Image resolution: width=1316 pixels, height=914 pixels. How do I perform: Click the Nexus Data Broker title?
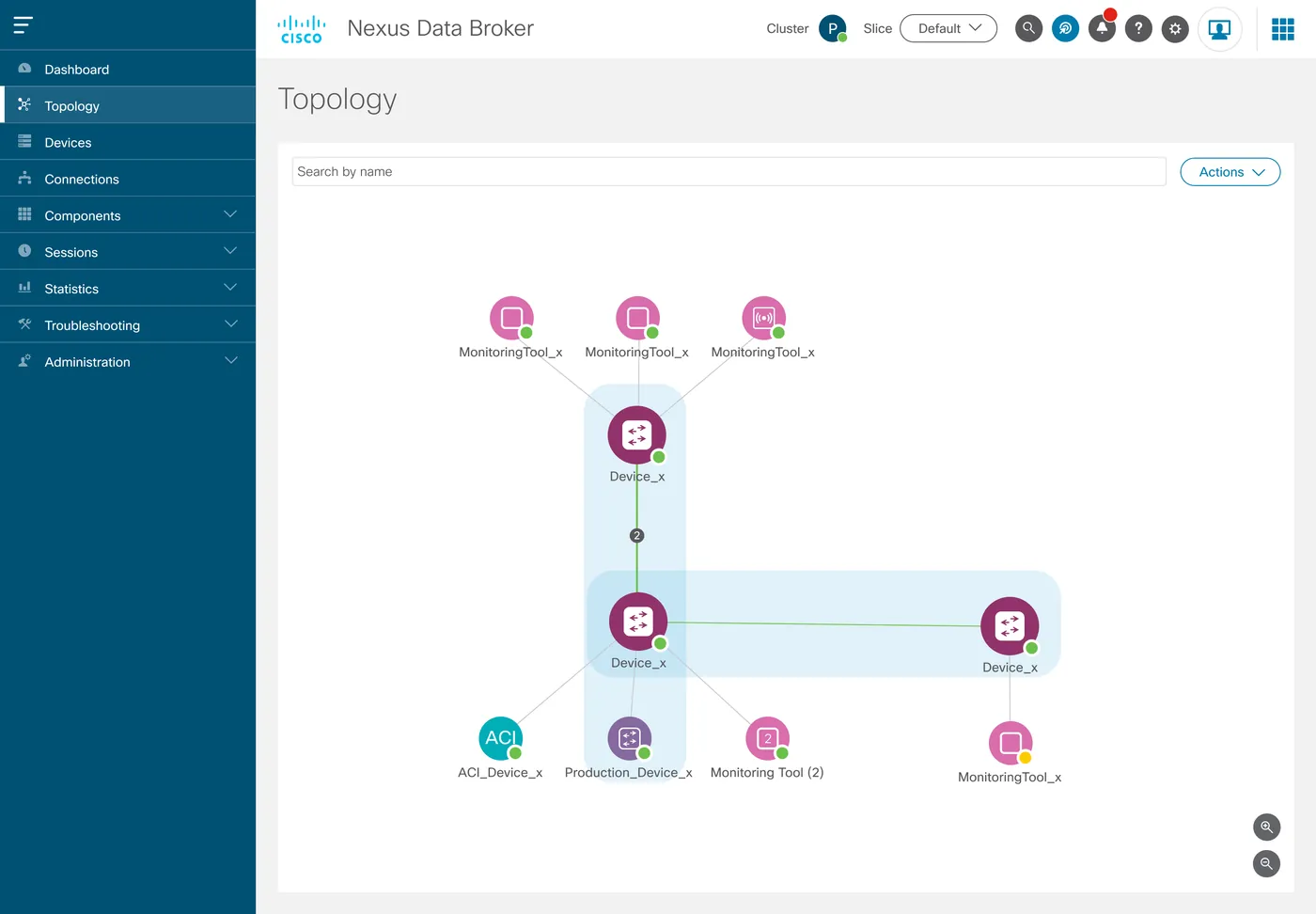(441, 28)
